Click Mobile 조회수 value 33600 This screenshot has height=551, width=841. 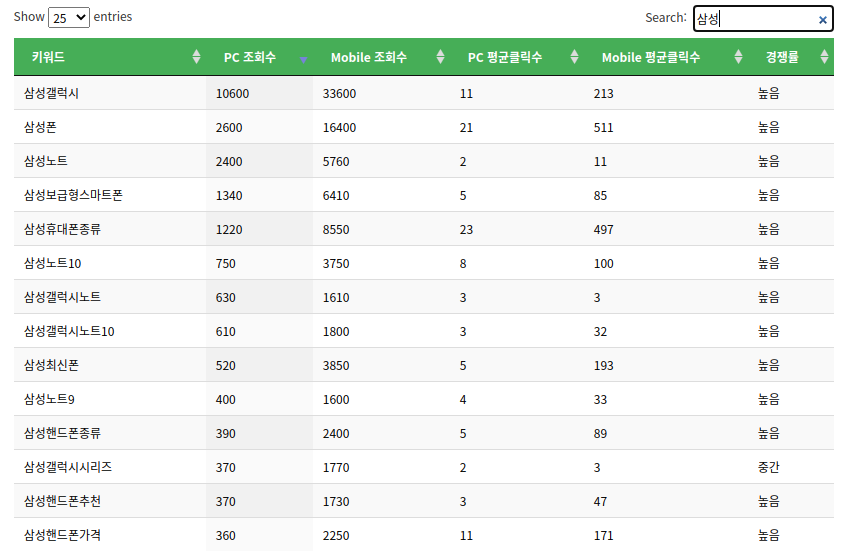pyautogui.click(x=339, y=93)
